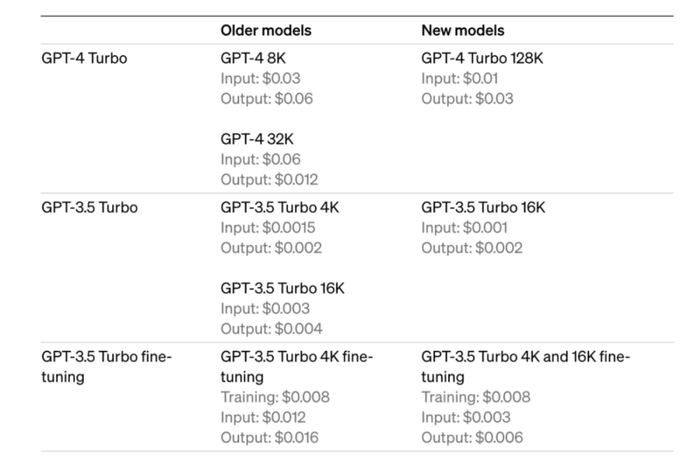Image resolution: width=700 pixels, height=467 pixels.
Task: Select the GPT-3.5 Turbo 4K input price $0.0015
Action: 268,228
